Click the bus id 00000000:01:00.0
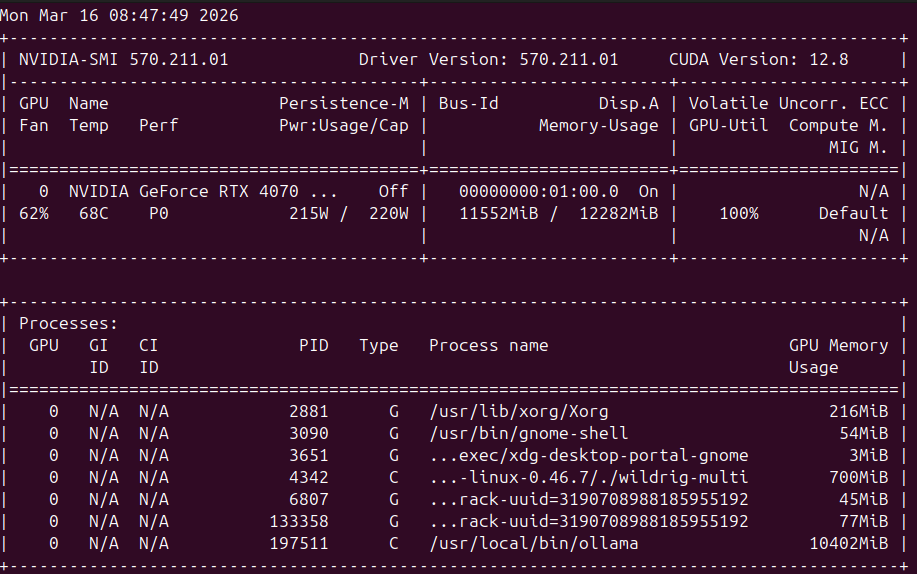This screenshot has width=917, height=574. coord(539,192)
